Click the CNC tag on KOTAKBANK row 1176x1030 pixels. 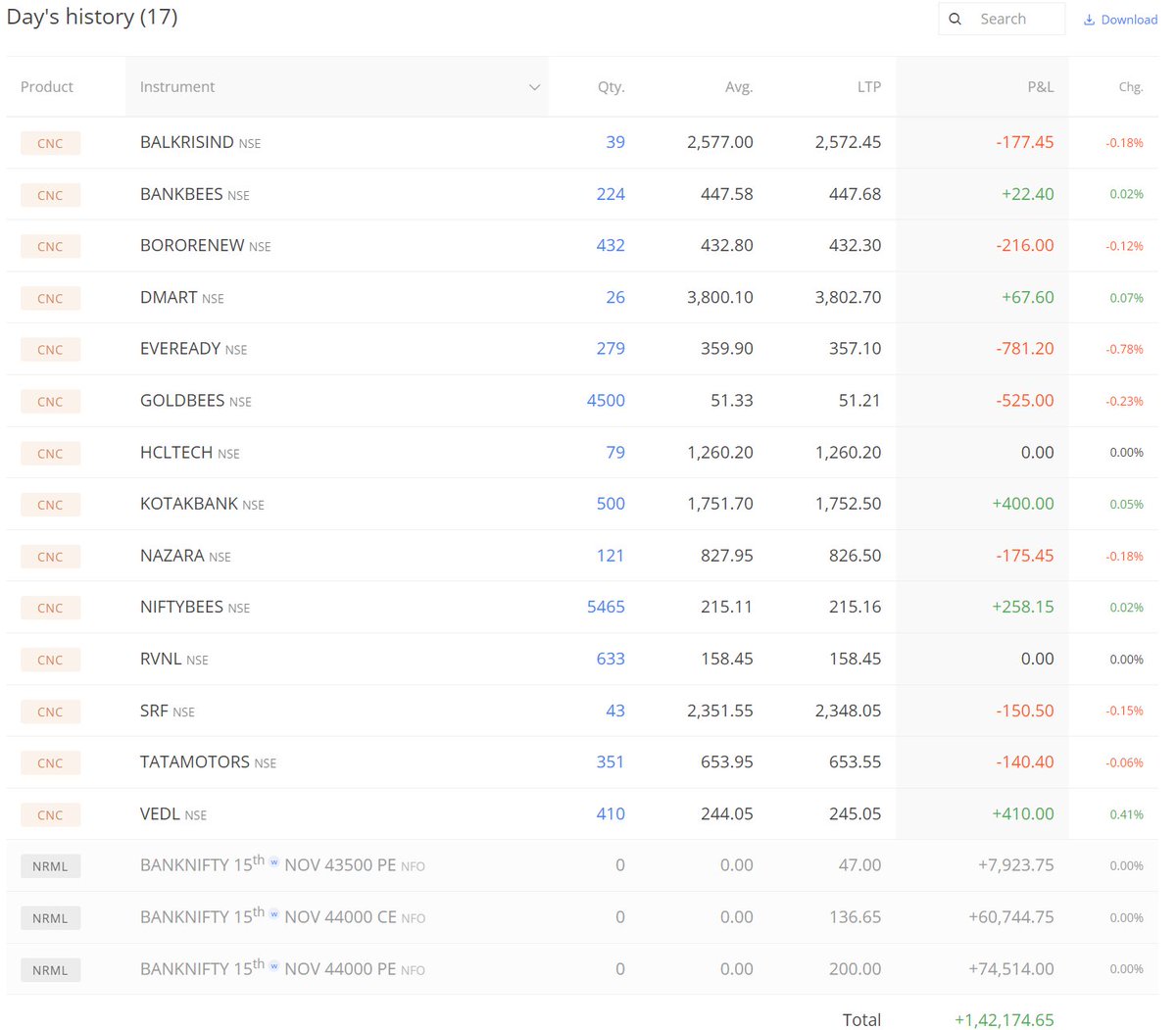coord(50,505)
